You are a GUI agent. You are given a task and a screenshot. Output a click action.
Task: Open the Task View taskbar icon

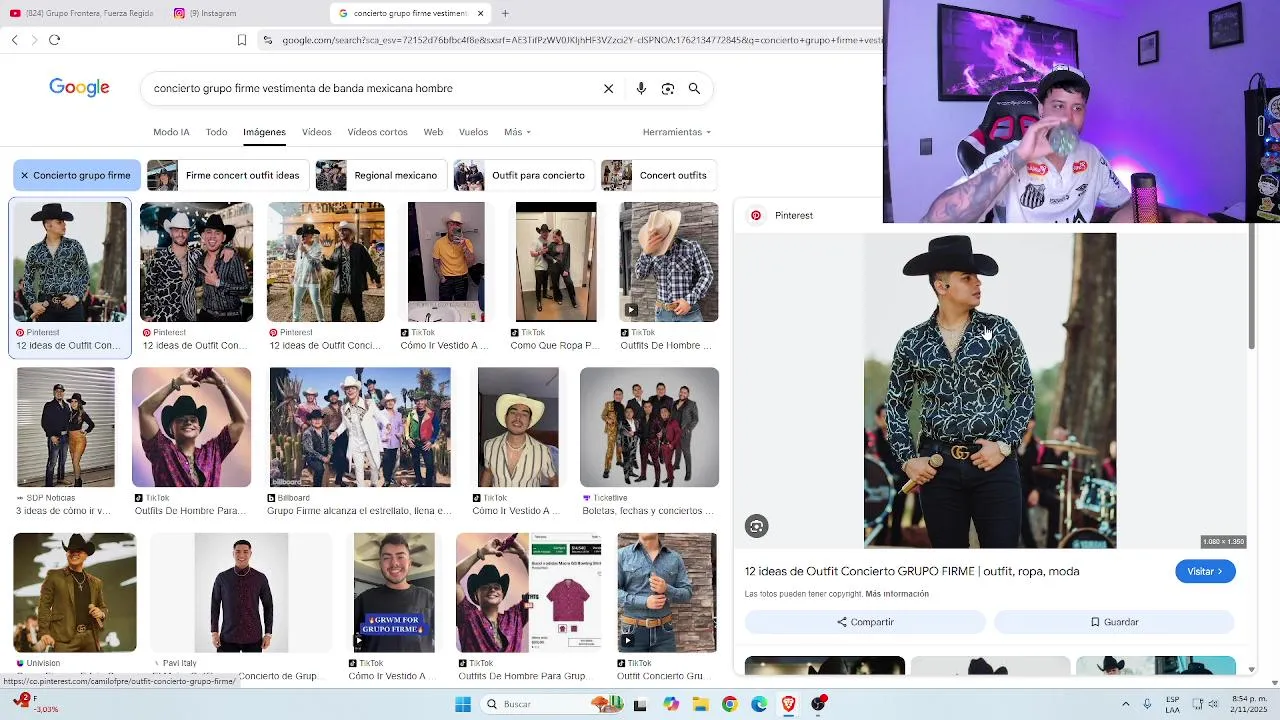640,704
